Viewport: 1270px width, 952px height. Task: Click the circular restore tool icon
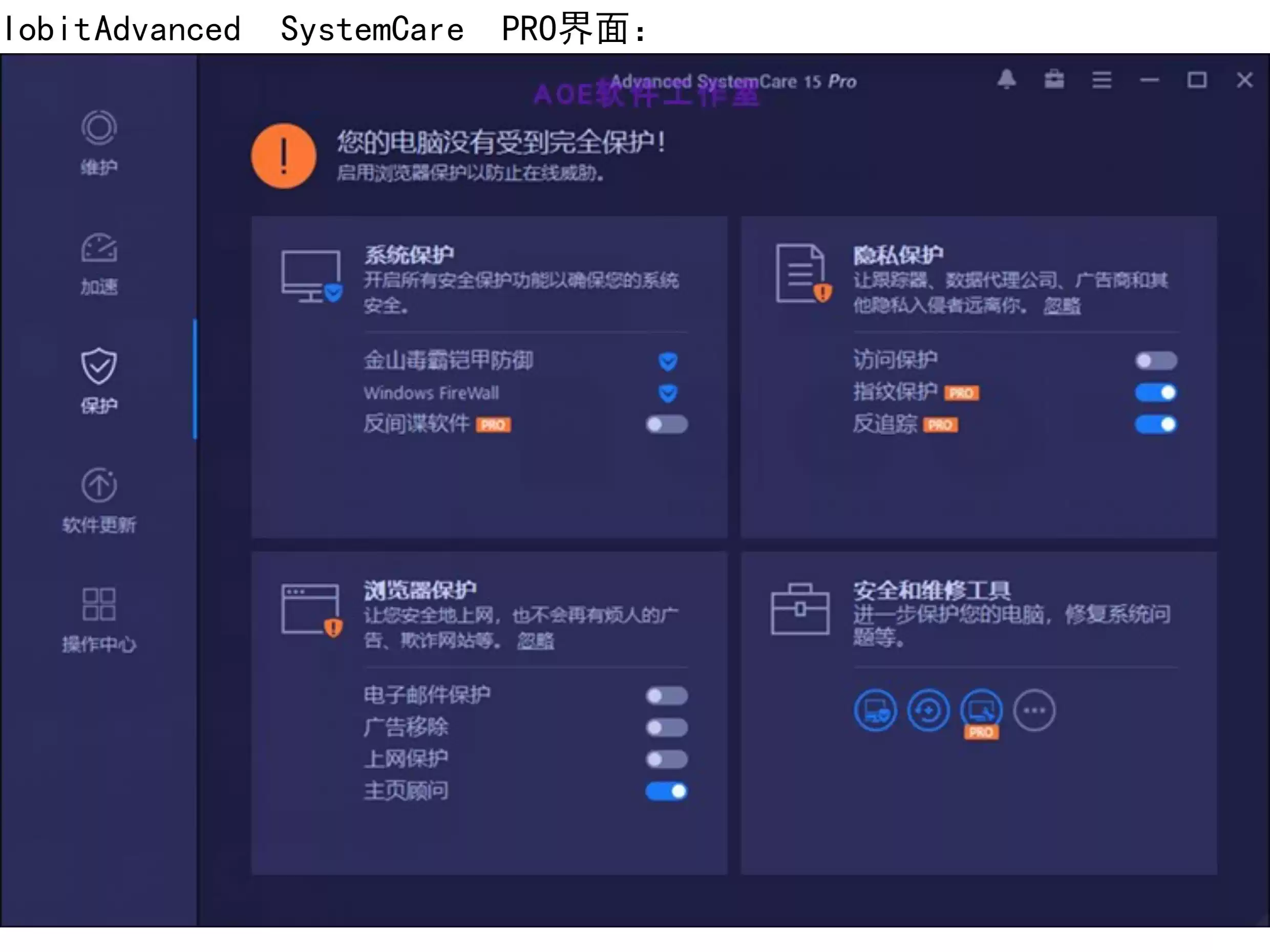pyautogui.click(x=928, y=710)
